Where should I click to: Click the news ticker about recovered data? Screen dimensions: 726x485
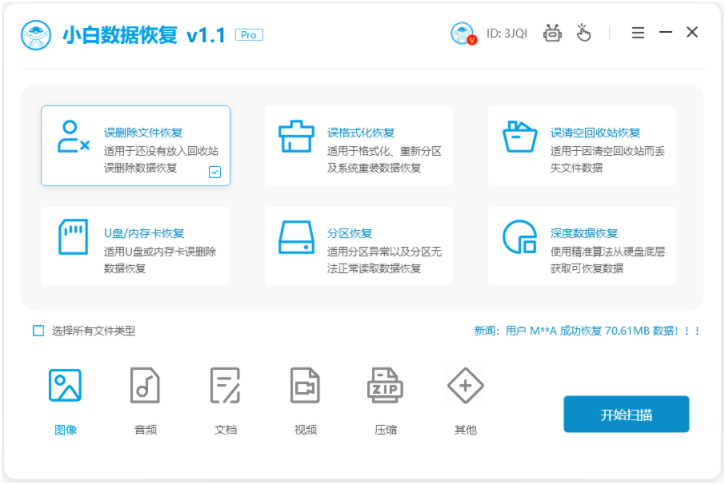586,331
